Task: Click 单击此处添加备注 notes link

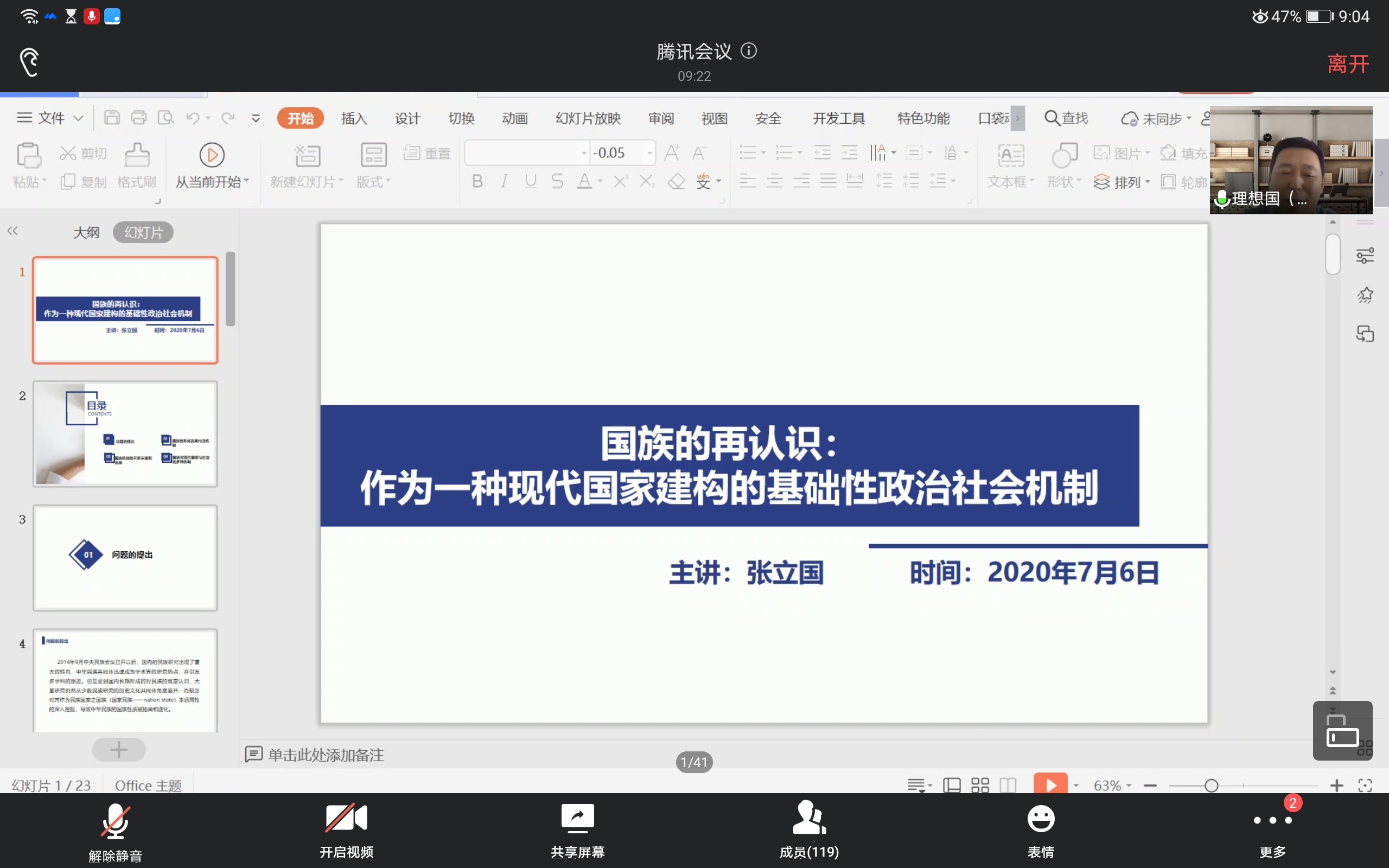Action: pyautogui.click(x=326, y=754)
